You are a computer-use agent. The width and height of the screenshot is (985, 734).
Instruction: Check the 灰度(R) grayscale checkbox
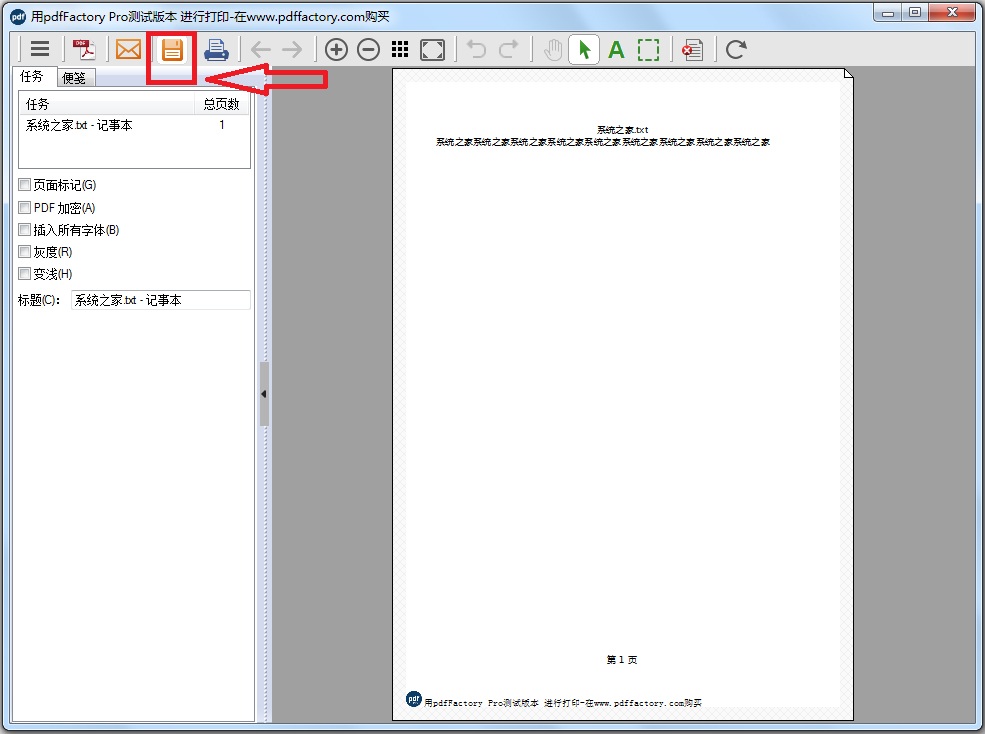coord(24,251)
